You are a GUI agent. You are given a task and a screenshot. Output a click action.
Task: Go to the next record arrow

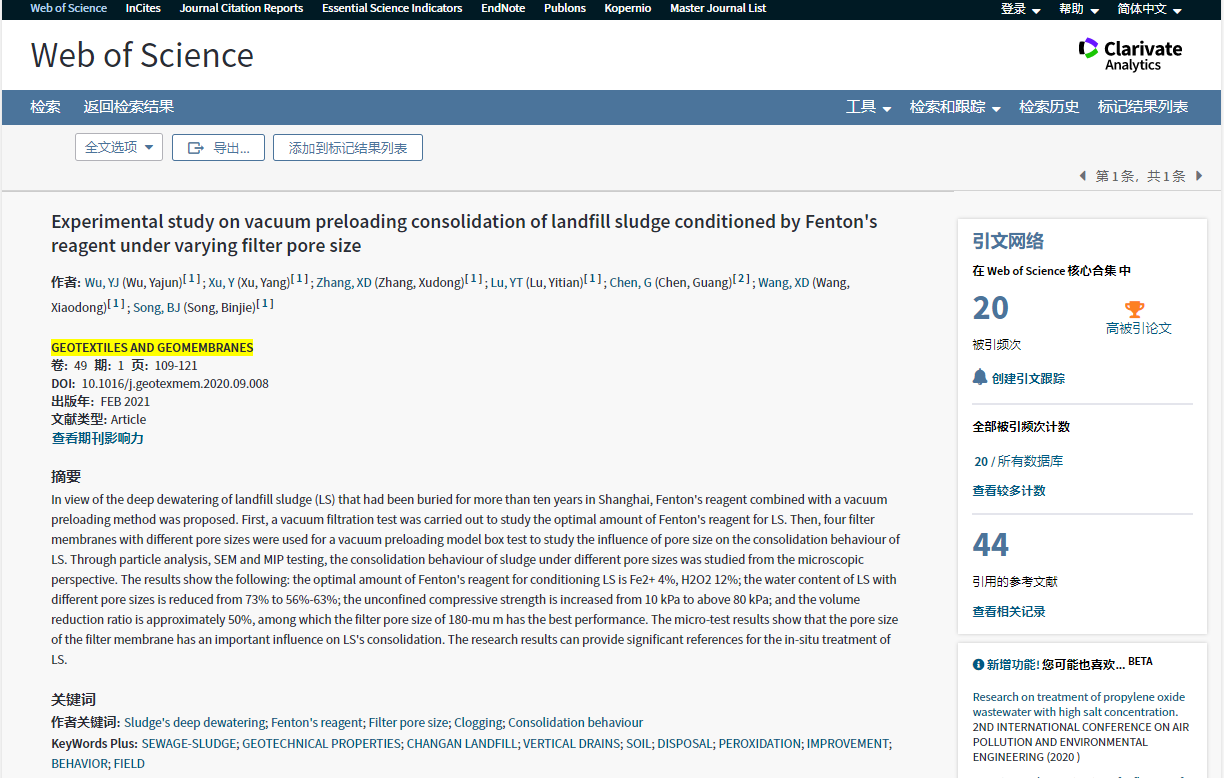pyautogui.click(x=1199, y=176)
